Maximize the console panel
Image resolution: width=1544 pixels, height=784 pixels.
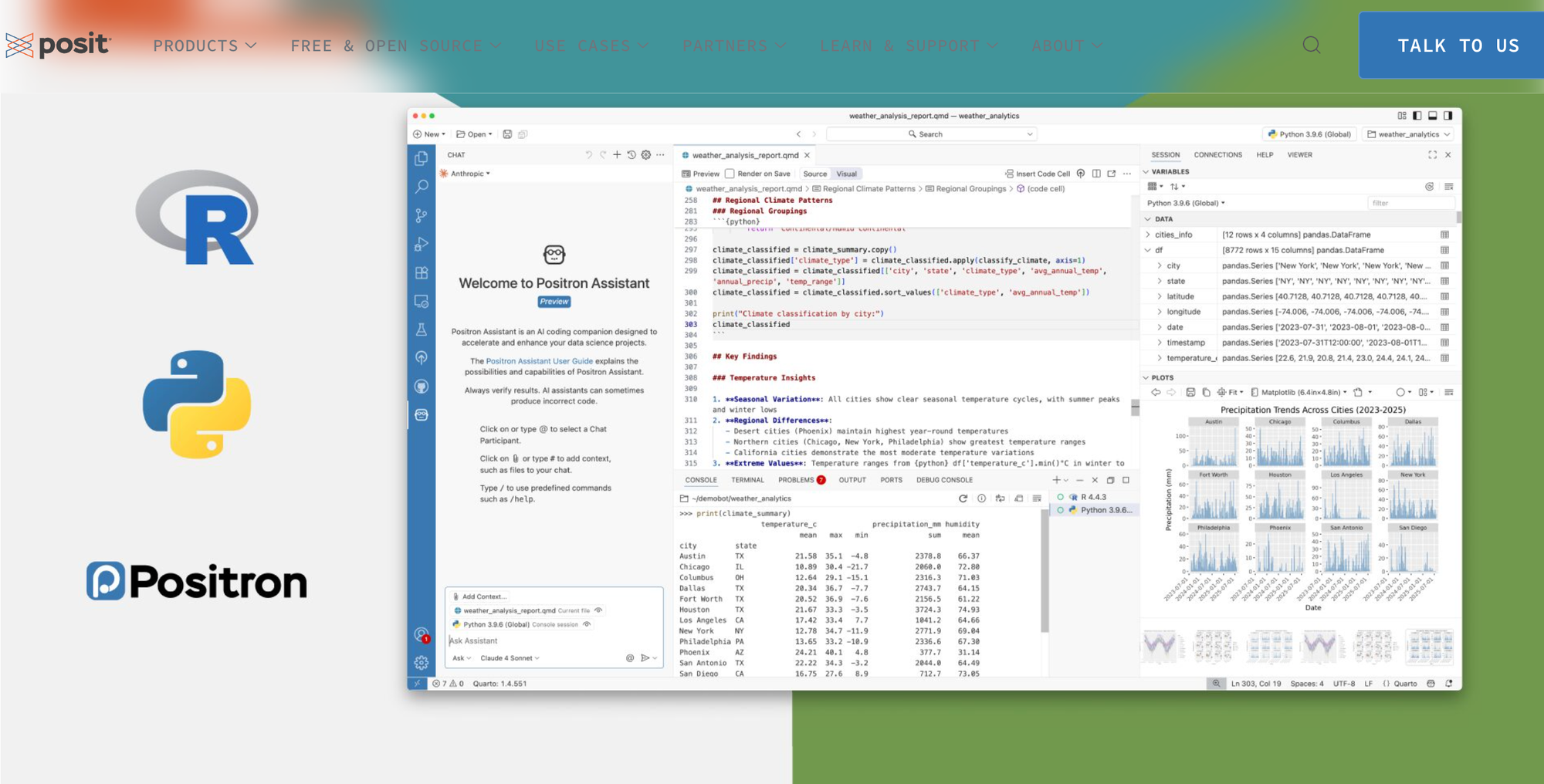(x=1126, y=480)
